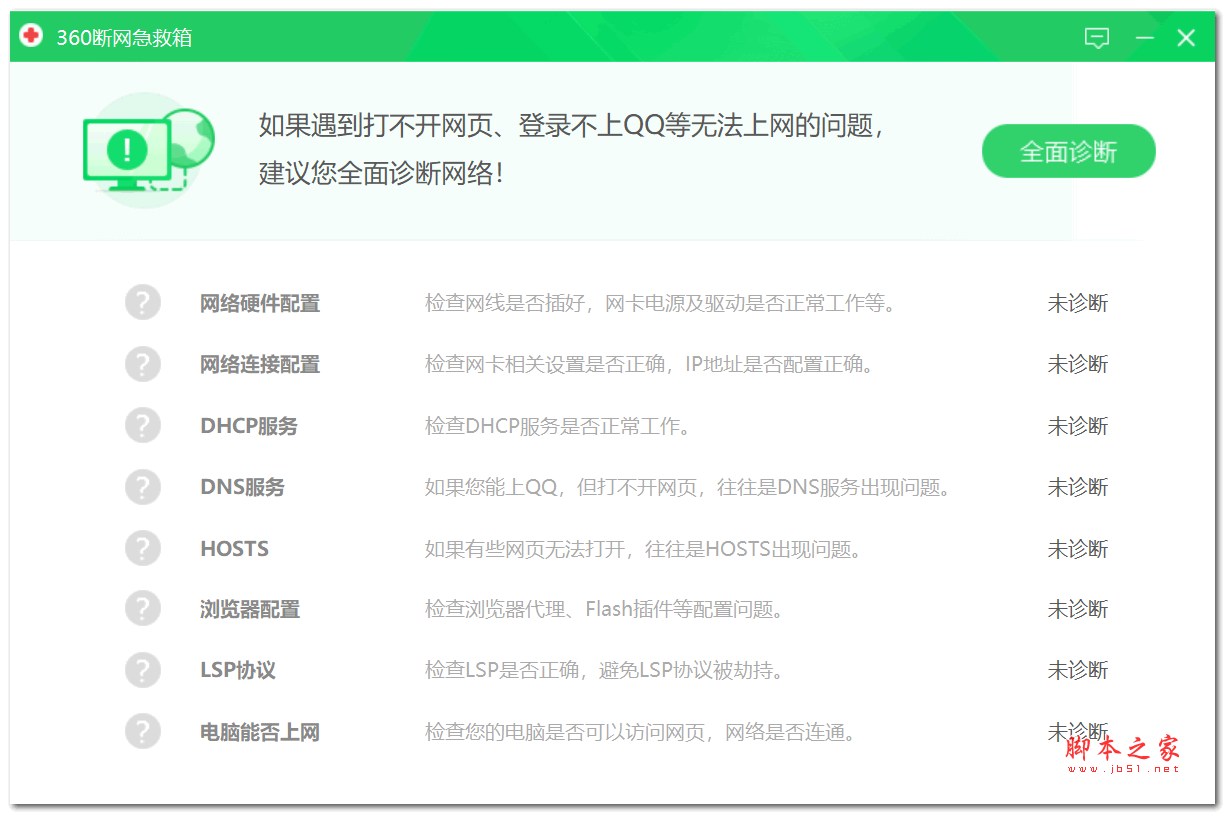Click the question mark icon beside 电脑能否上网
1226x815 pixels.
click(x=143, y=731)
